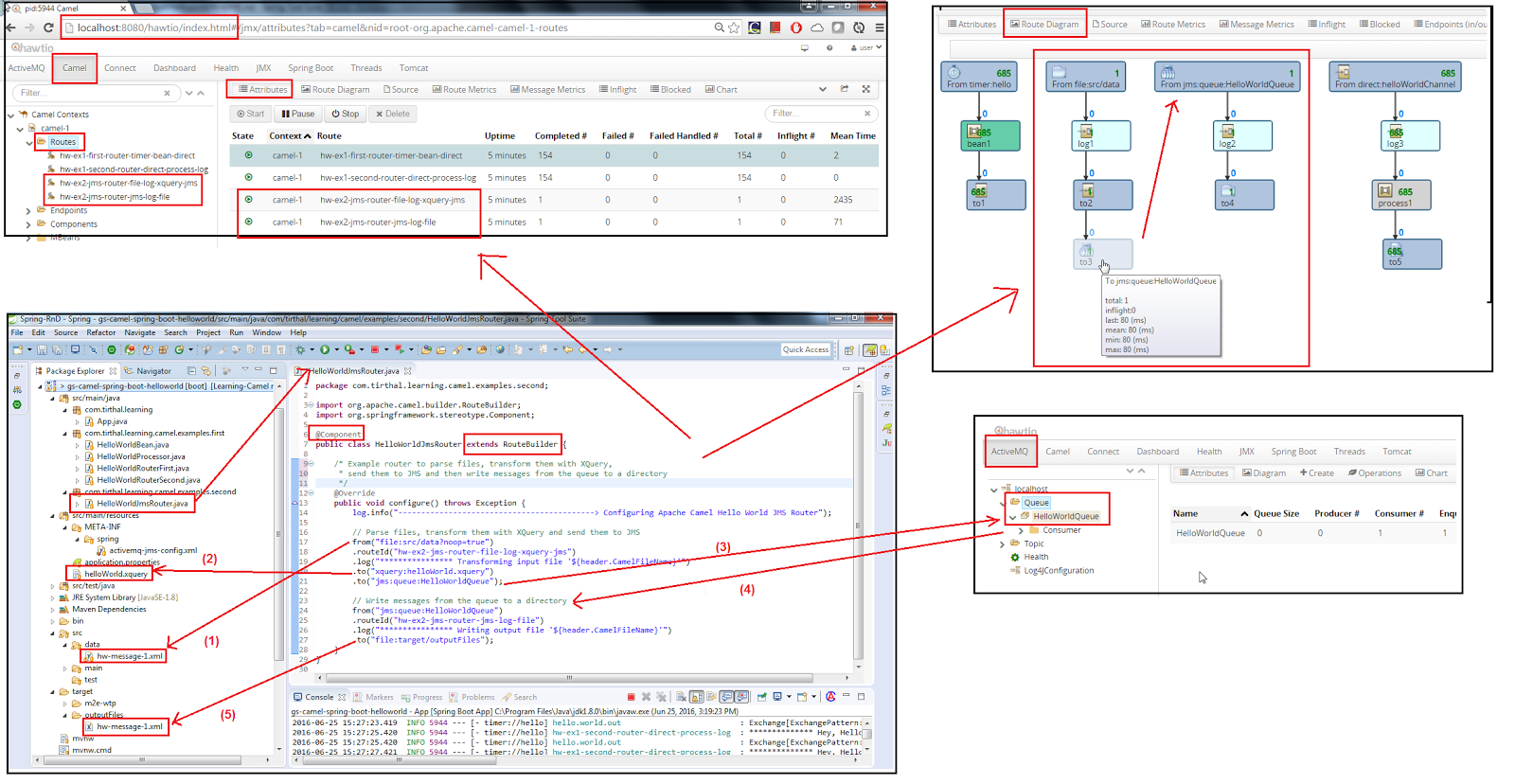Open the JUnit view icon on the STS right edge
The width and height of the screenshot is (1515, 784).
[x=886, y=442]
